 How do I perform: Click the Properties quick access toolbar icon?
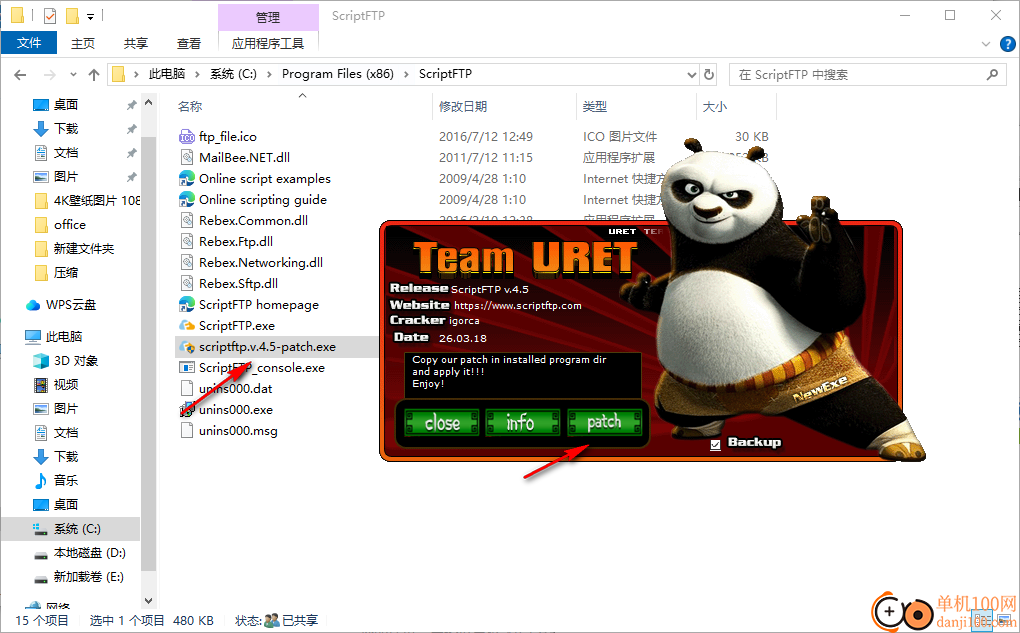(x=49, y=16)
